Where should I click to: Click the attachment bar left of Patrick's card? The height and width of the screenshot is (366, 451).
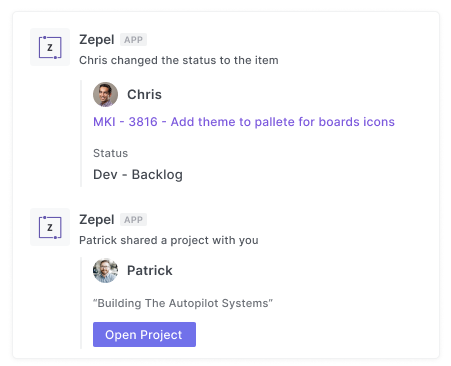[81, 303]
